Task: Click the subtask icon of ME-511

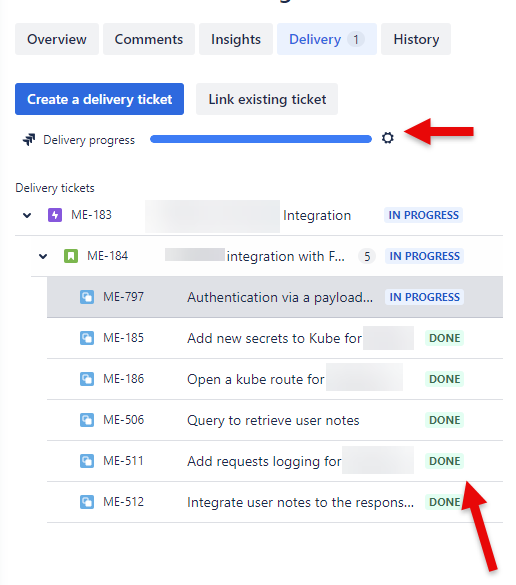Action: pyautogui.click(x=87, y=461)
